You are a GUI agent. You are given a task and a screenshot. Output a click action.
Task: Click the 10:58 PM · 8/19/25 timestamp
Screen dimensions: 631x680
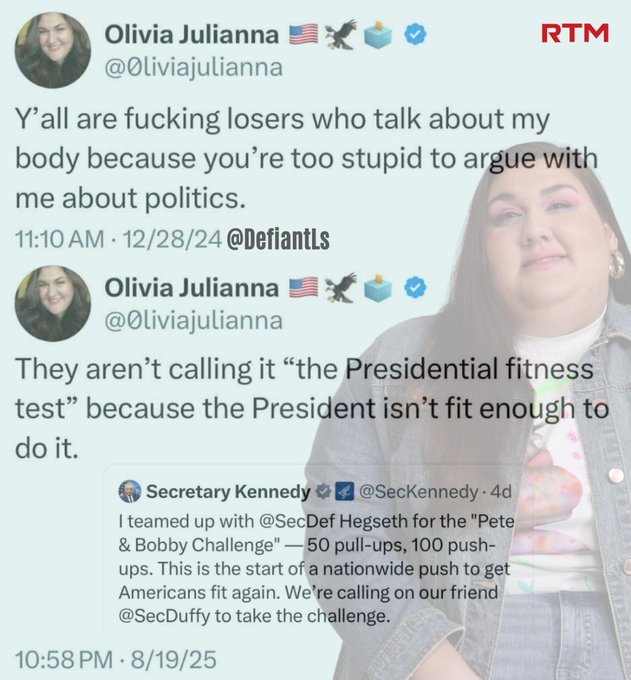tap(116, 660)
